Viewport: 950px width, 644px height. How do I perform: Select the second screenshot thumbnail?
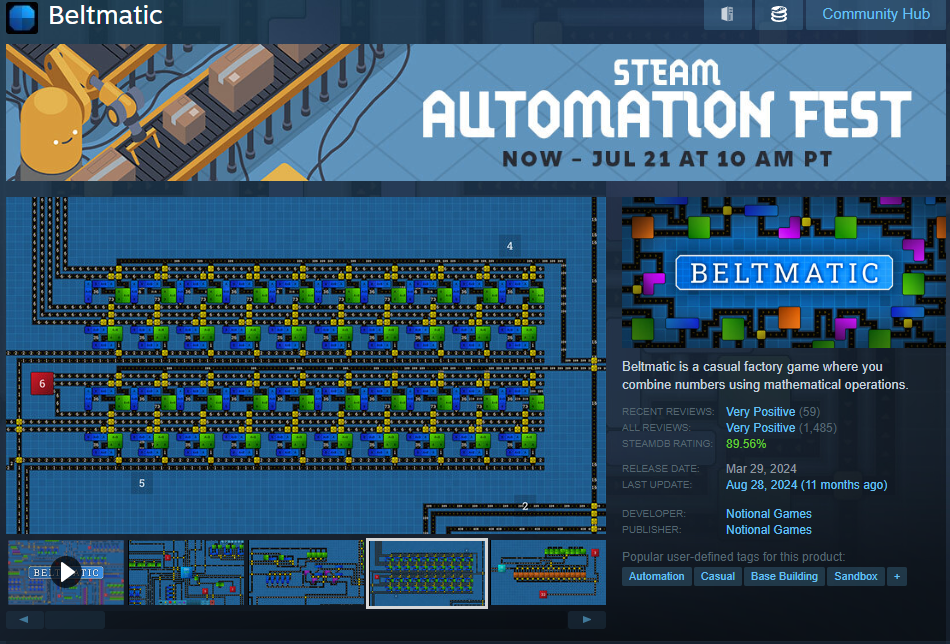click(187, 573)
